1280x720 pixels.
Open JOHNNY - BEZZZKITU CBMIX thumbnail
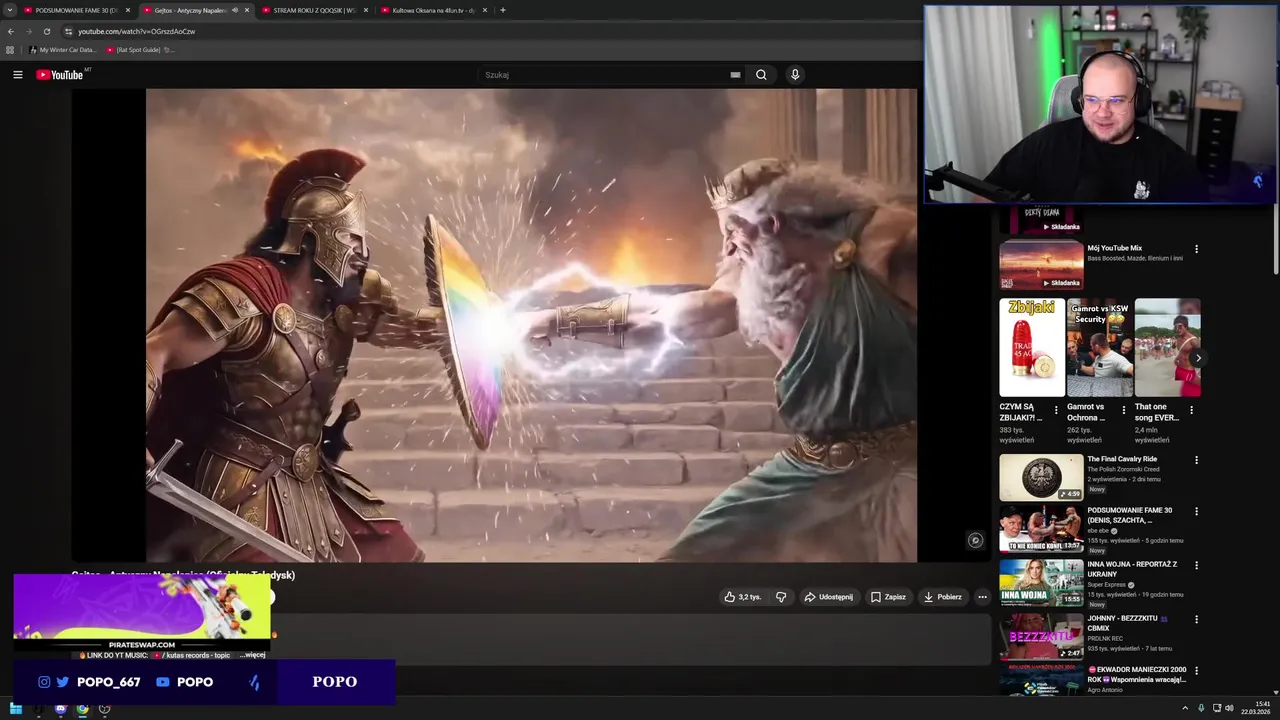point(1041,636)
